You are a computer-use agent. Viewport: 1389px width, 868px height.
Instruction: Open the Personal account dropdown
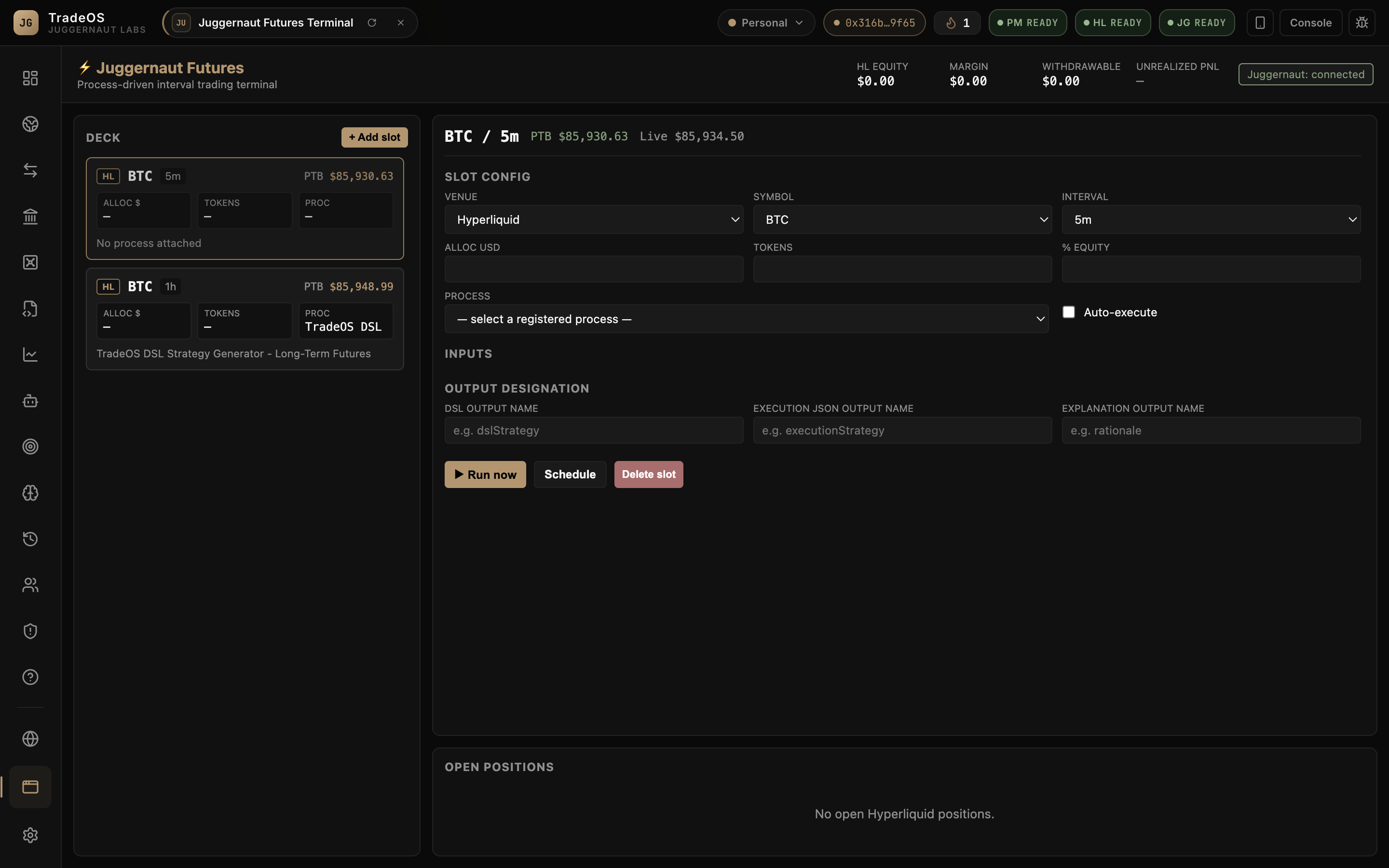(x=766, y=23)
